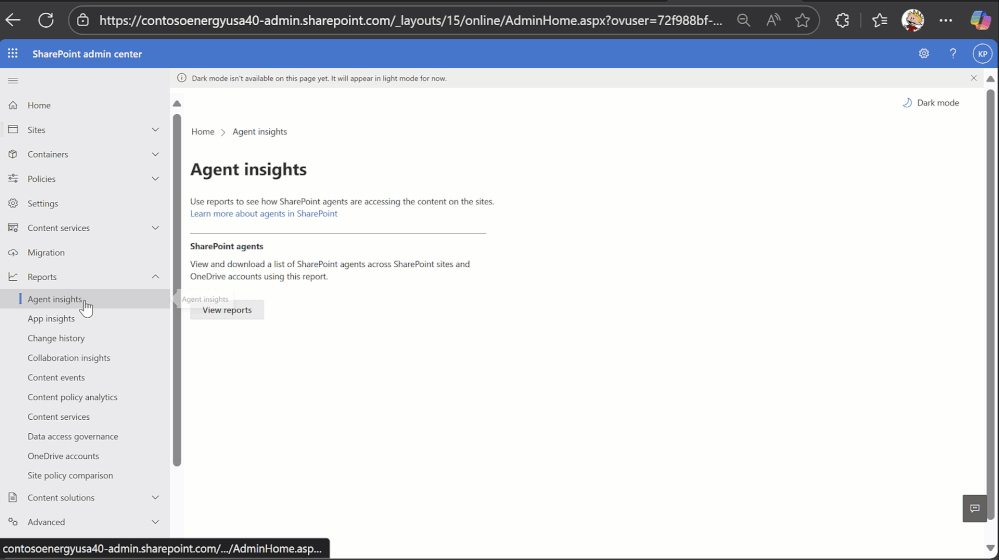Expand the Content solutions chevron
Viewport: 999px width, 560px height.
click(x=155, y=497)
